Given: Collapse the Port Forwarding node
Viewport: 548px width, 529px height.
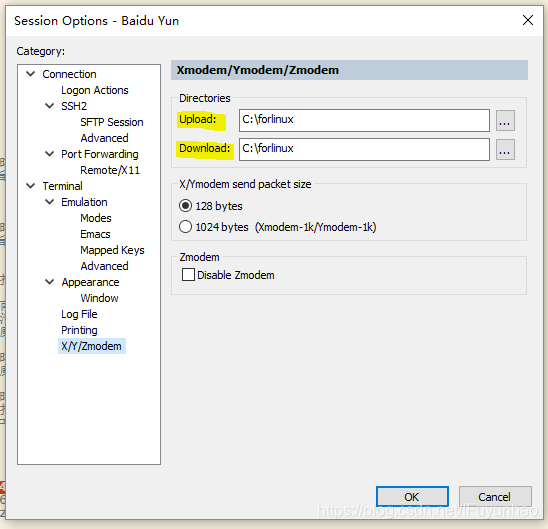Looking at the screenshot, I should coord(50,153).
